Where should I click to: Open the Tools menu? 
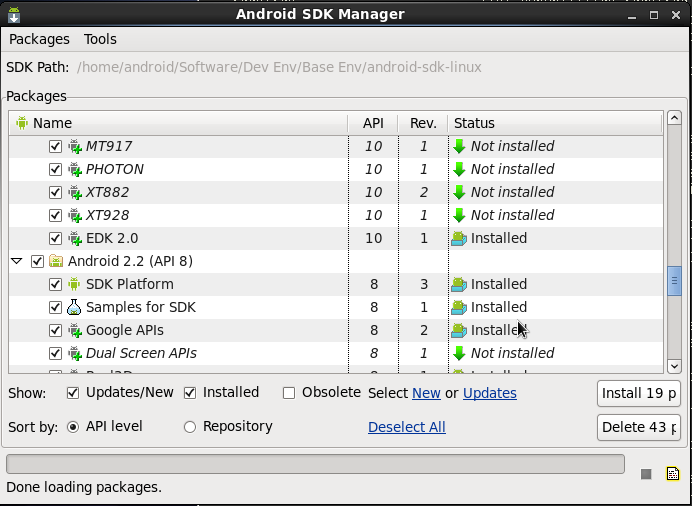coord(100,39)
